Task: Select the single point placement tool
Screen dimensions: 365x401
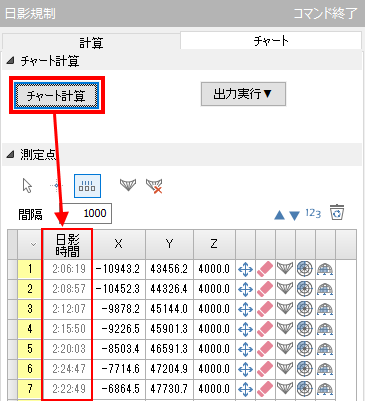Action: click(56, 185)
